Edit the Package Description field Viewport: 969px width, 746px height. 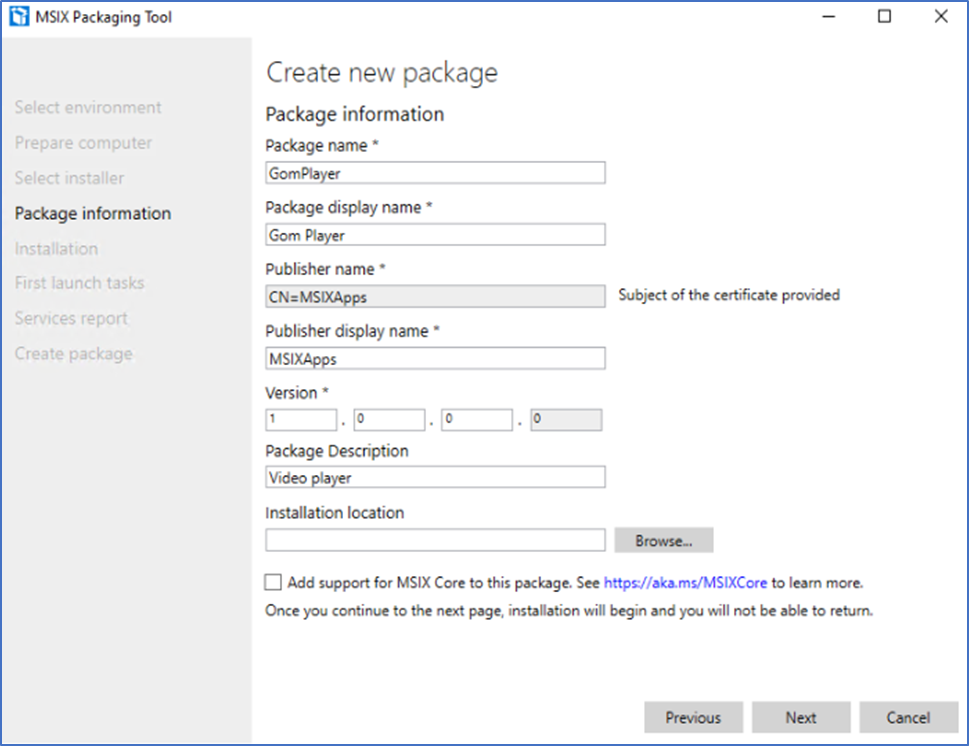click(435, 477)
